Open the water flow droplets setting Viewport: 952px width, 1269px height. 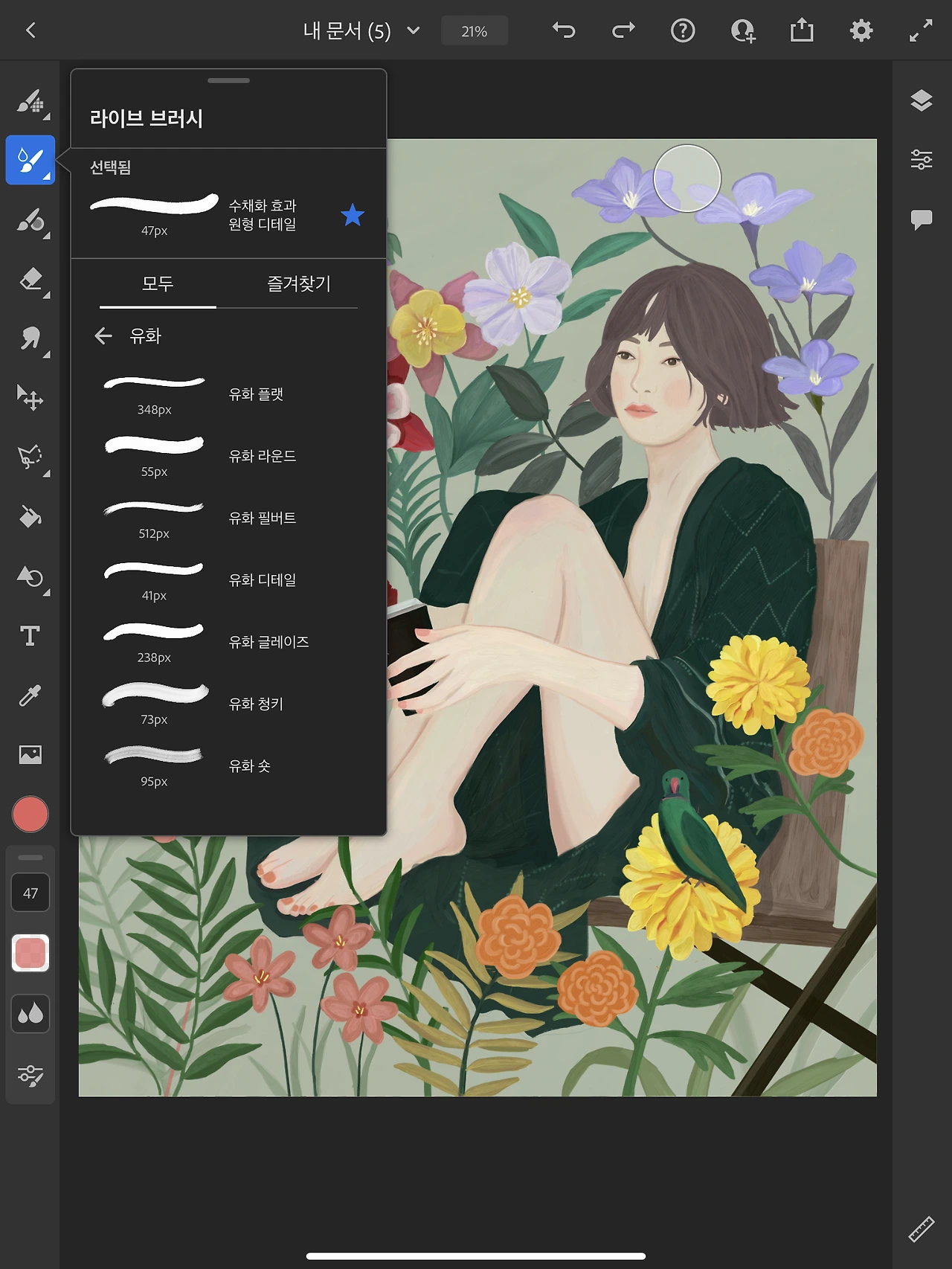pos(30,1014)
